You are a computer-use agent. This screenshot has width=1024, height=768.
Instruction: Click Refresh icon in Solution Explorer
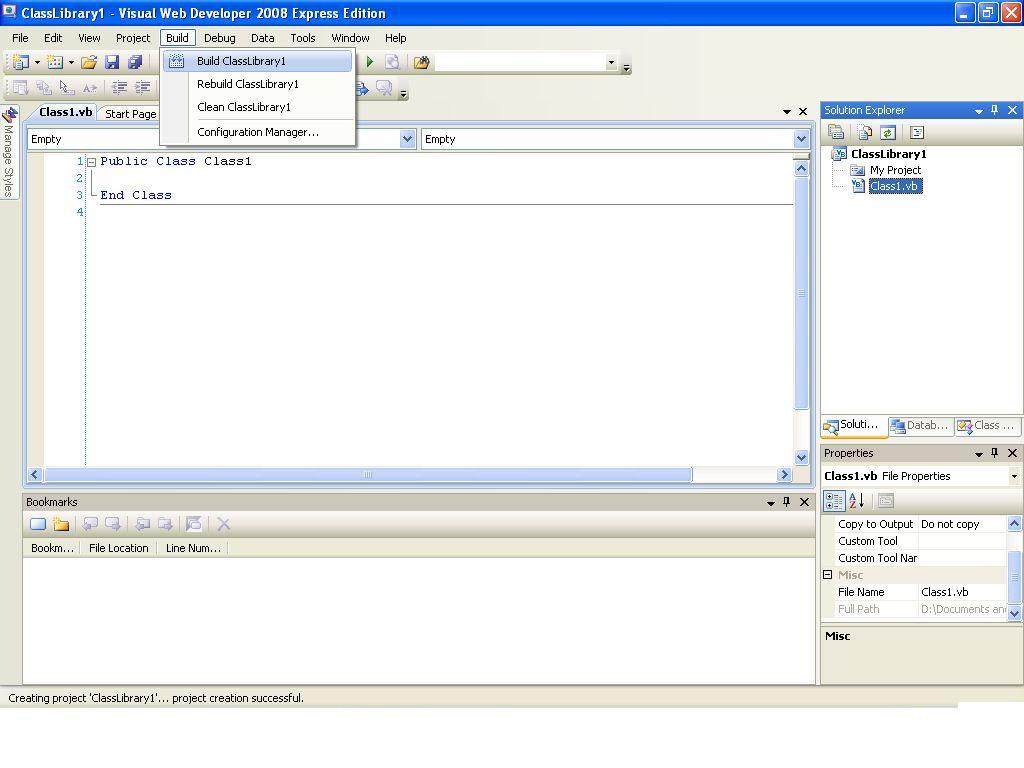coord(888,133)
